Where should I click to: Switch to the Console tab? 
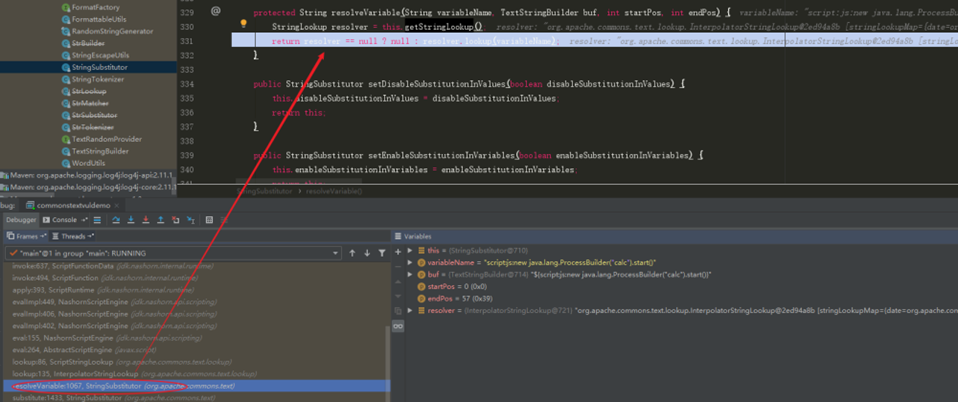pyautogui.click(x=64, y=220)
